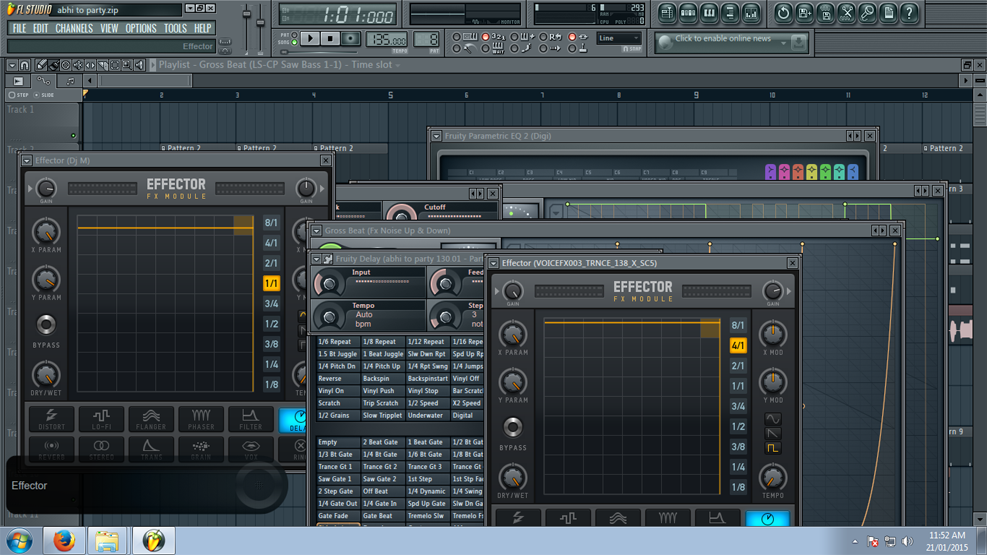Open the piano roll view
Image resolution: width=987 pixels, height=555 pixels.
(709, 13)
